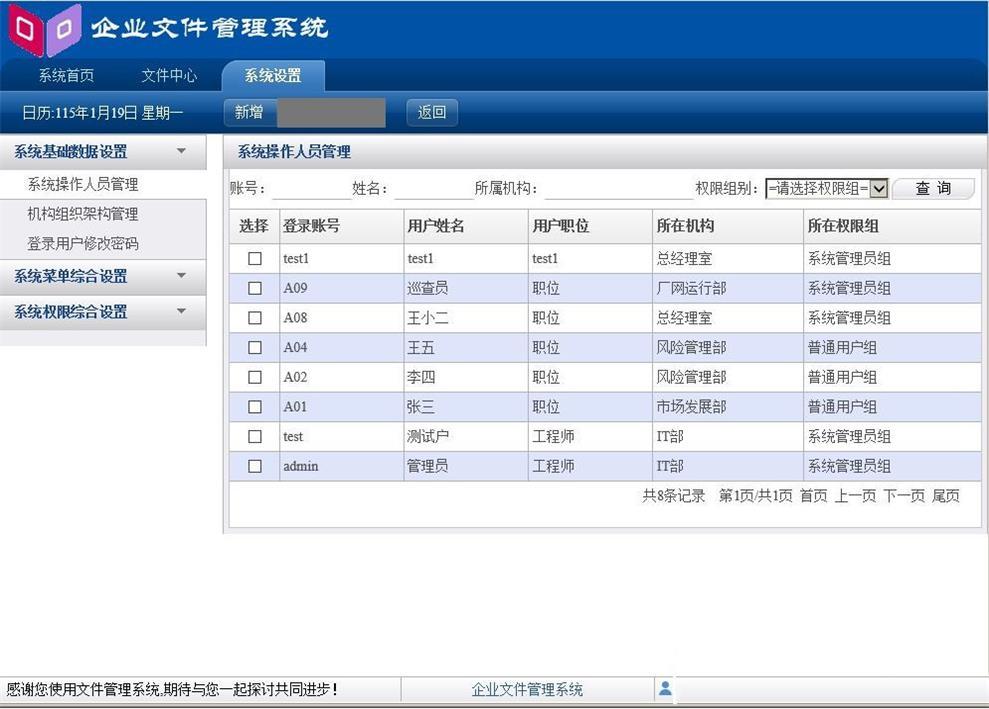989x709 pixels.
Task: Go to 下一页 in pagination
Action: click(x=903, y=496)
